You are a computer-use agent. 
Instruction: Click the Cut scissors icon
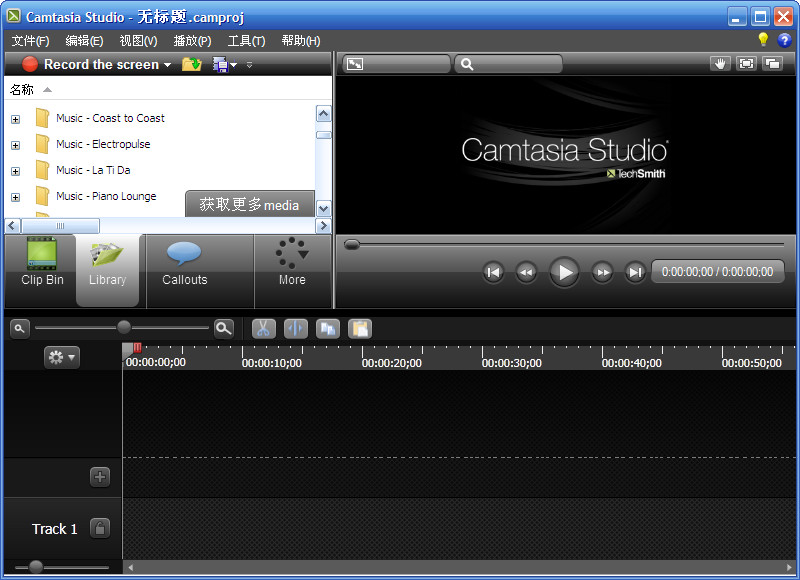264,329
